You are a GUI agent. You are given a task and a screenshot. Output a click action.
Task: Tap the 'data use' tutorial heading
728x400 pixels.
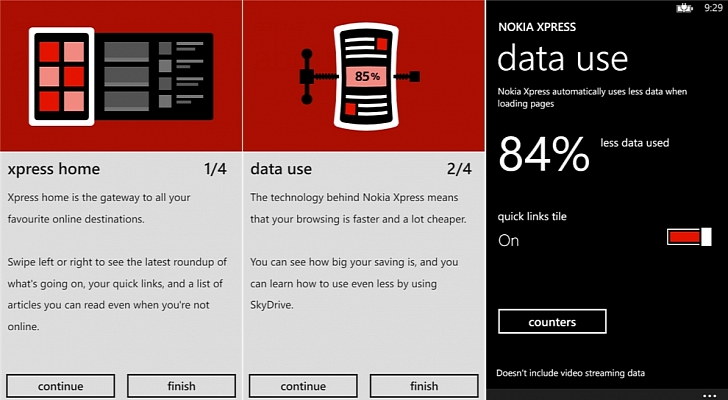coord(281,169)
